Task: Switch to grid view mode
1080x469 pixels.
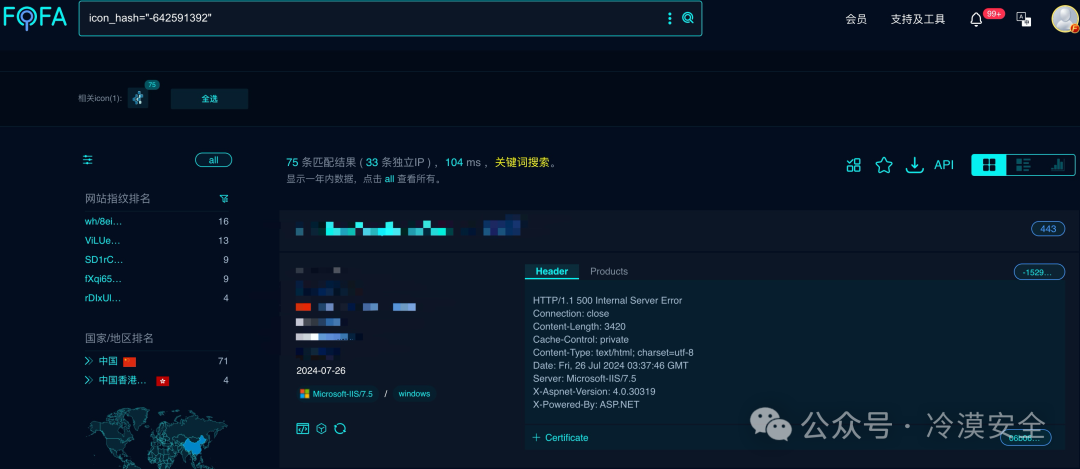Action: click(x=989, y=165)
